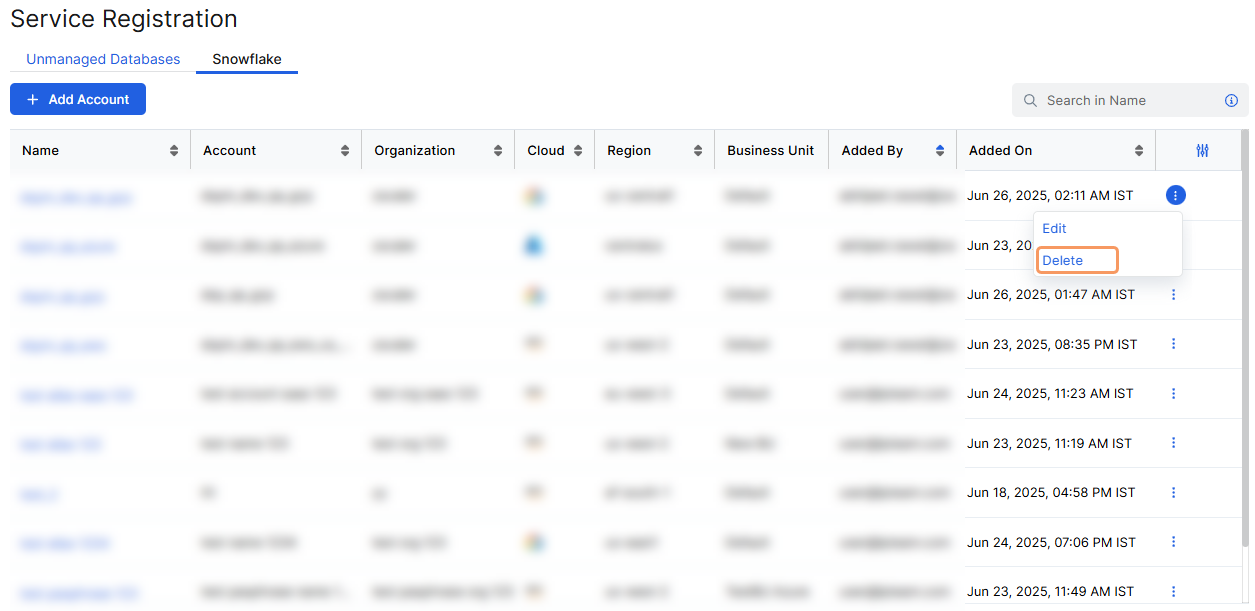1255x611 pixels.
Task: Click the info icon in search box
Action: point(1231,101)
